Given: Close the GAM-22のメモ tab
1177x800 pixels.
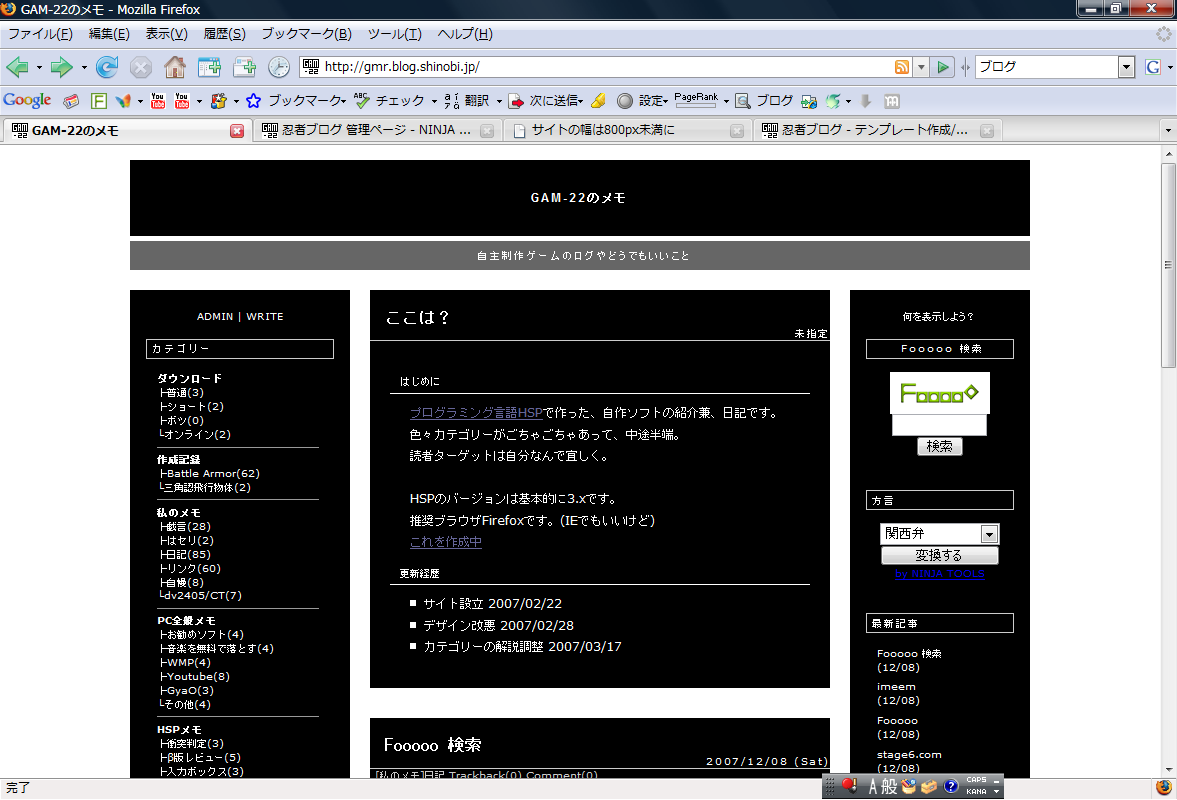Looking at the screenshot, I should [236, 131].
